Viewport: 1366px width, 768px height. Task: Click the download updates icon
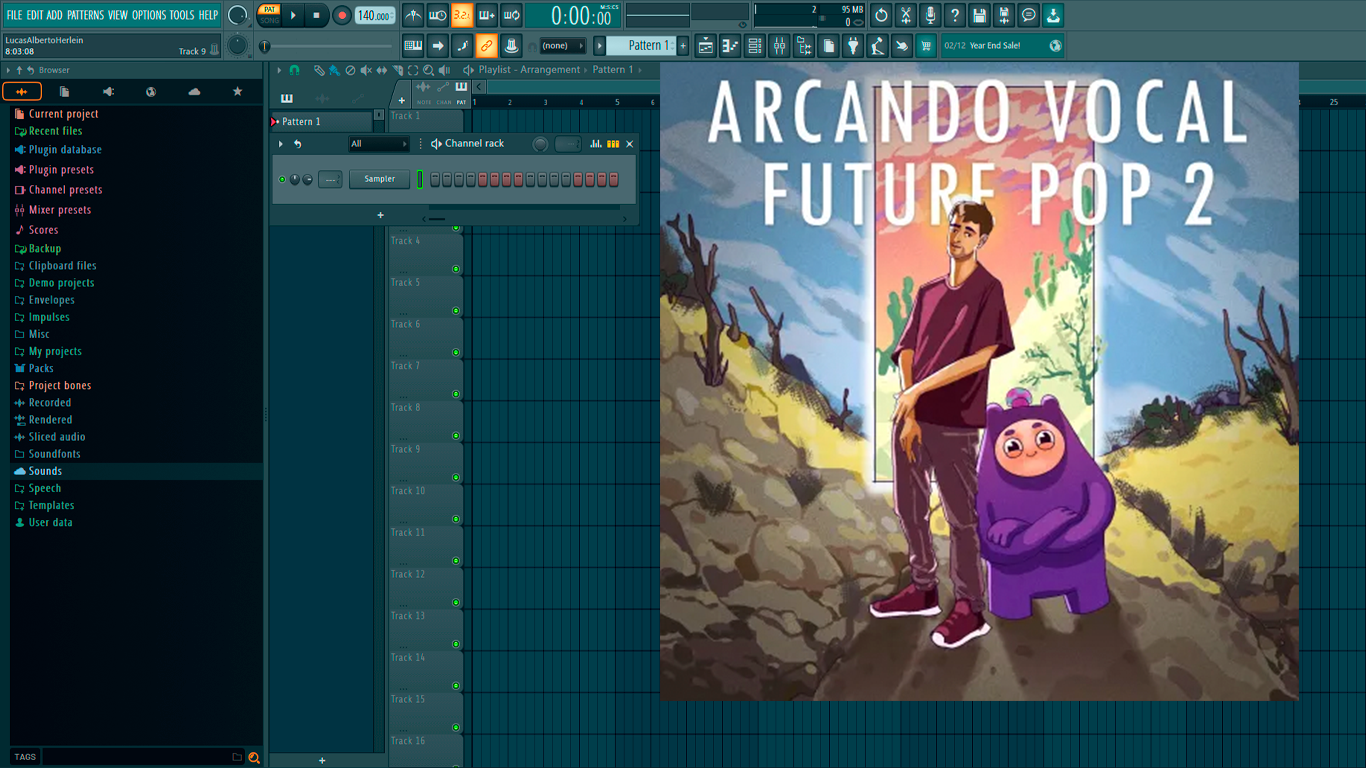(1053, 15)
